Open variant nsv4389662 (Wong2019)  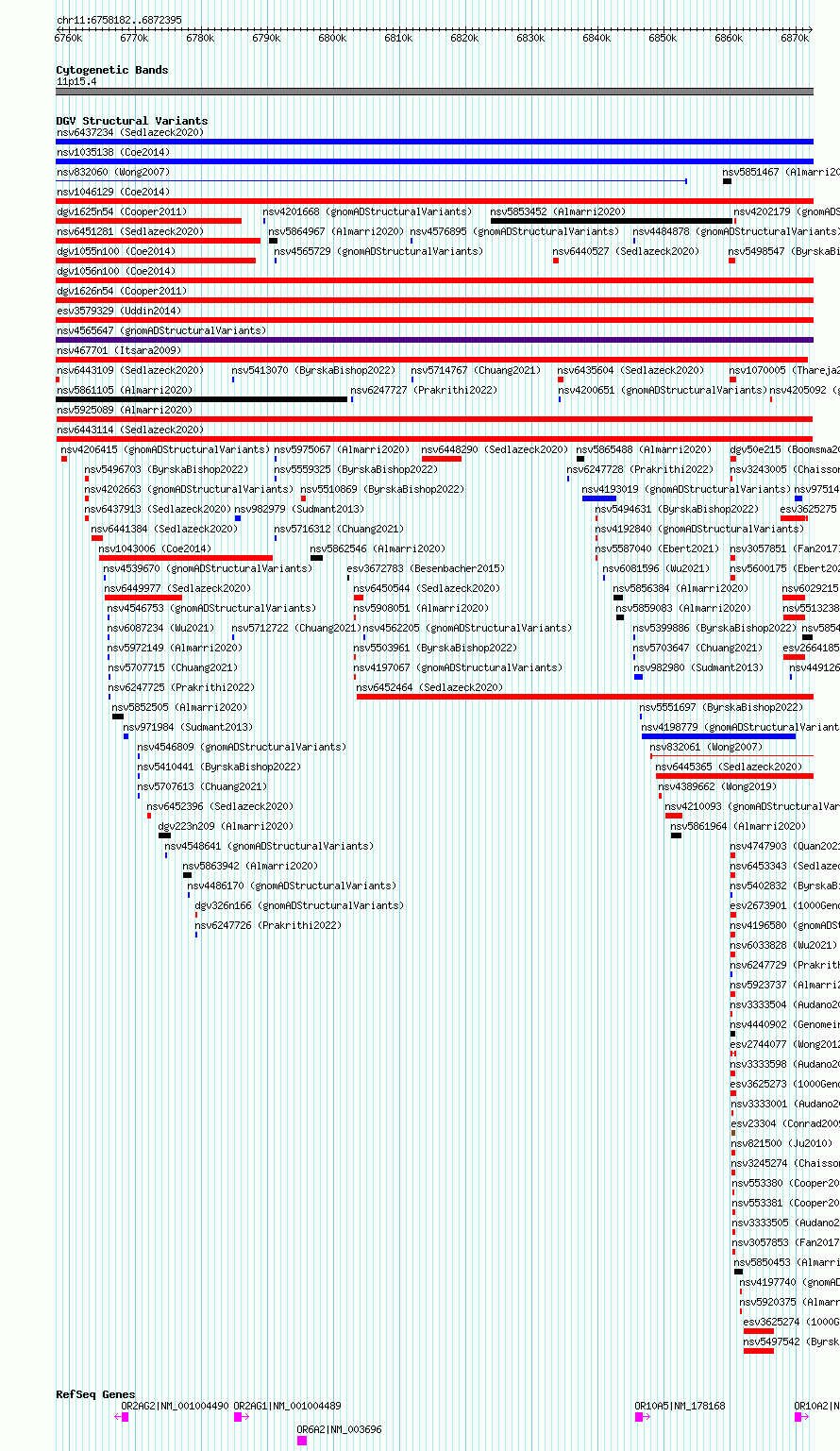click(717, 786)
